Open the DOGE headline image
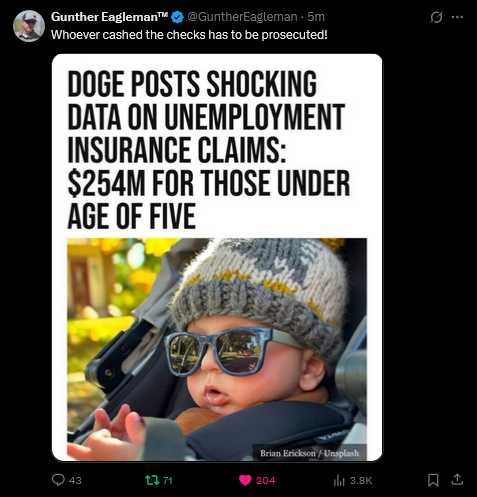Viewport: 477px width, 497px height. pyautogui.click(x=217, y=257)
